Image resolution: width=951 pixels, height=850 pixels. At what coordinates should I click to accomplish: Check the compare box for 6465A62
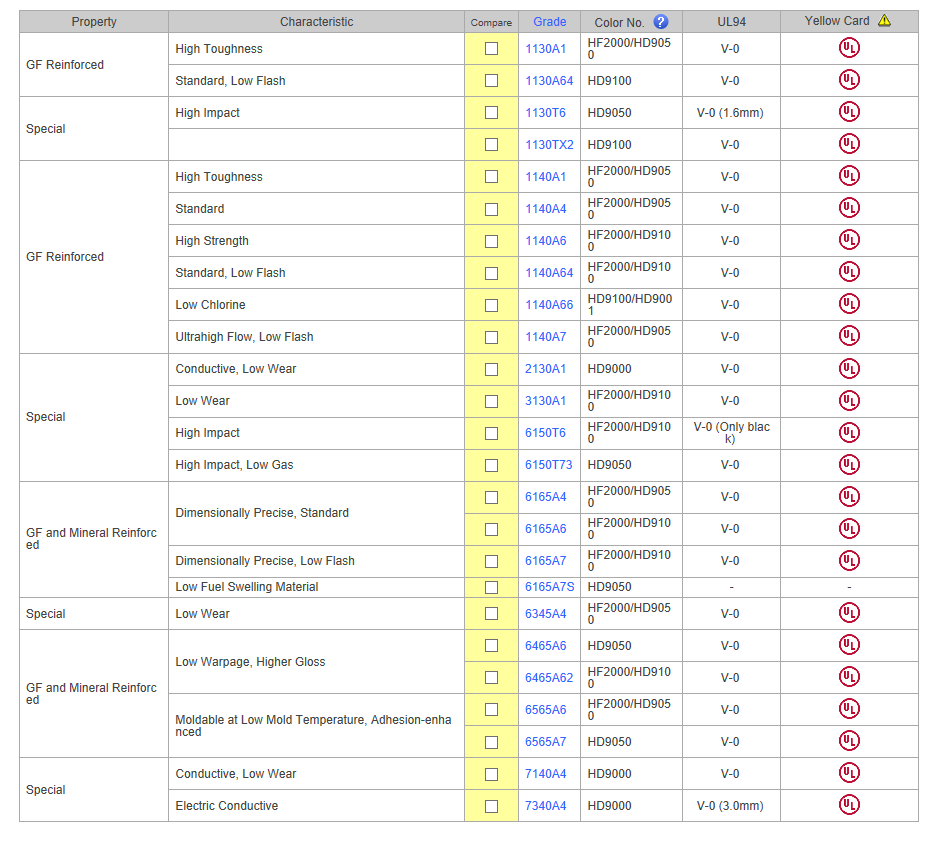(491, 678)
